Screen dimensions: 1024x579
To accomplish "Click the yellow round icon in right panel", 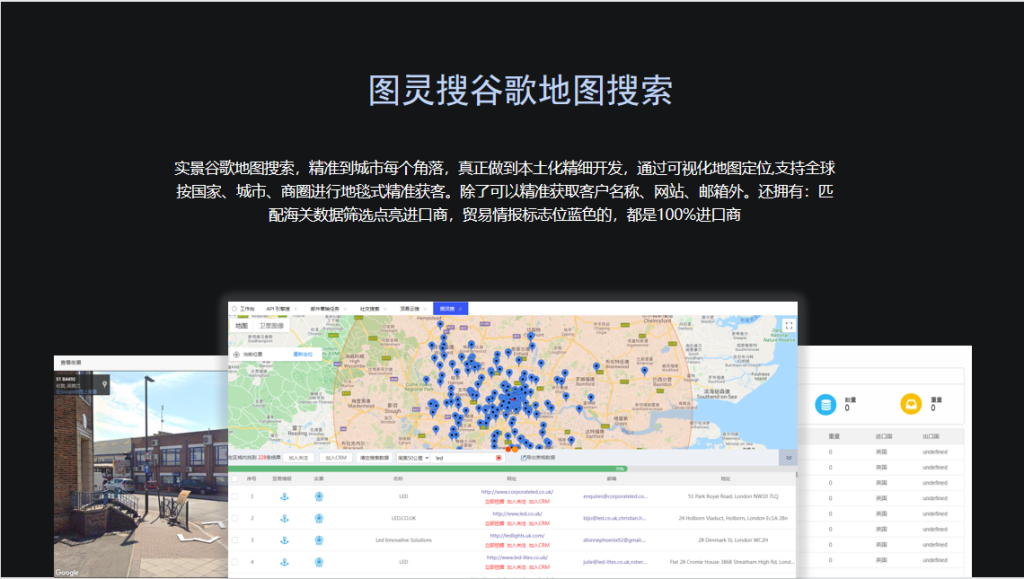I will coord(910,404).
